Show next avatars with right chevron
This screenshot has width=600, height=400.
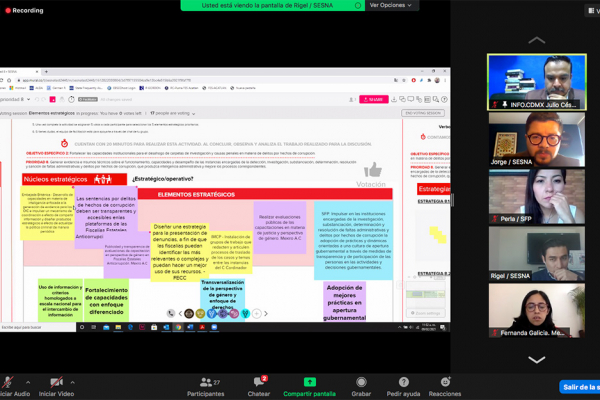click(x=266, y=313)
